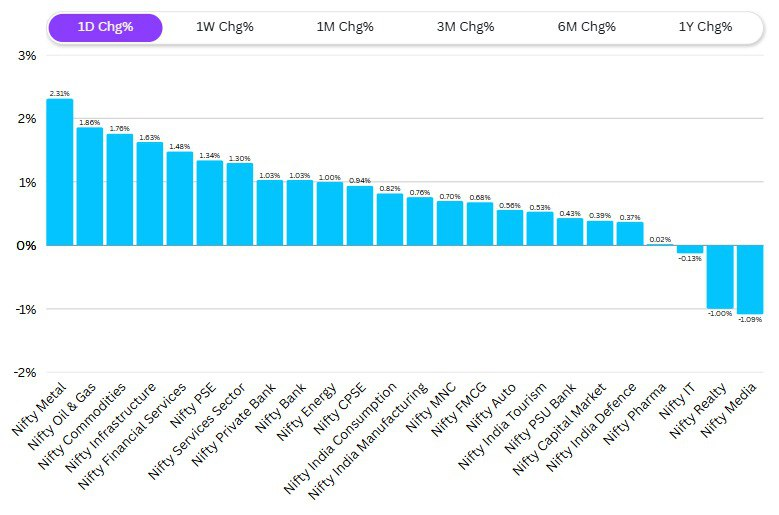Show the 1Y Chg% tab
Screen dimensions: 779x515
click(x=704, y=27)
